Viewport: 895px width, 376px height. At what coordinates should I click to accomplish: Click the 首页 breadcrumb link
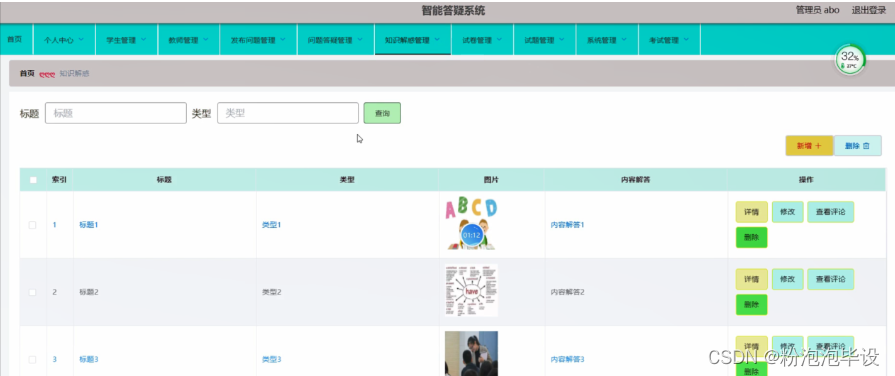pyautogui.click(x=27, y=74)
